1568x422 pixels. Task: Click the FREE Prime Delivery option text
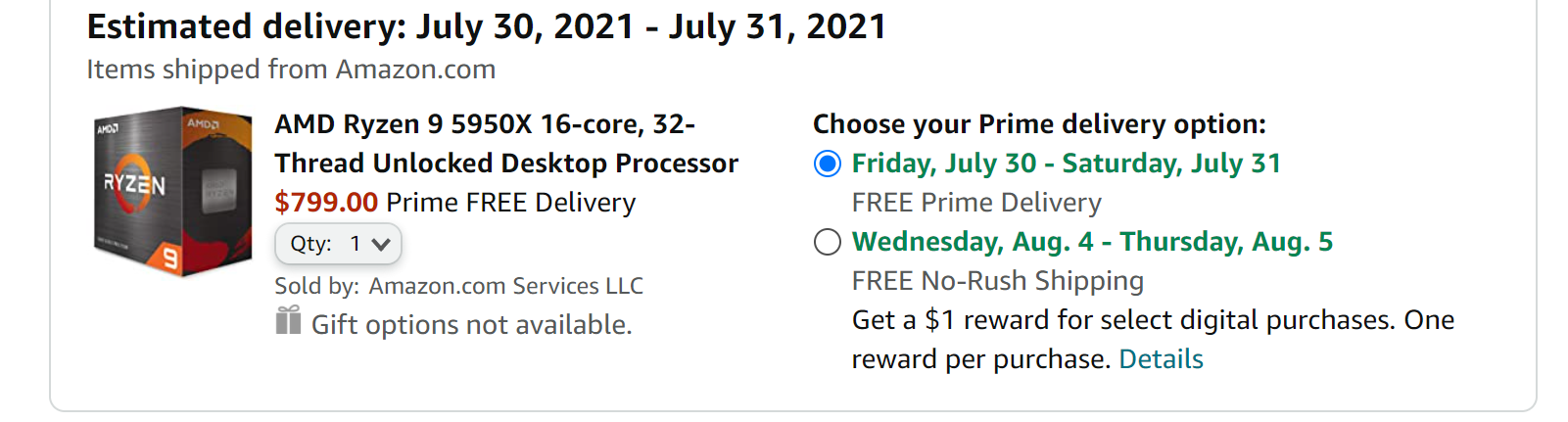976,203
